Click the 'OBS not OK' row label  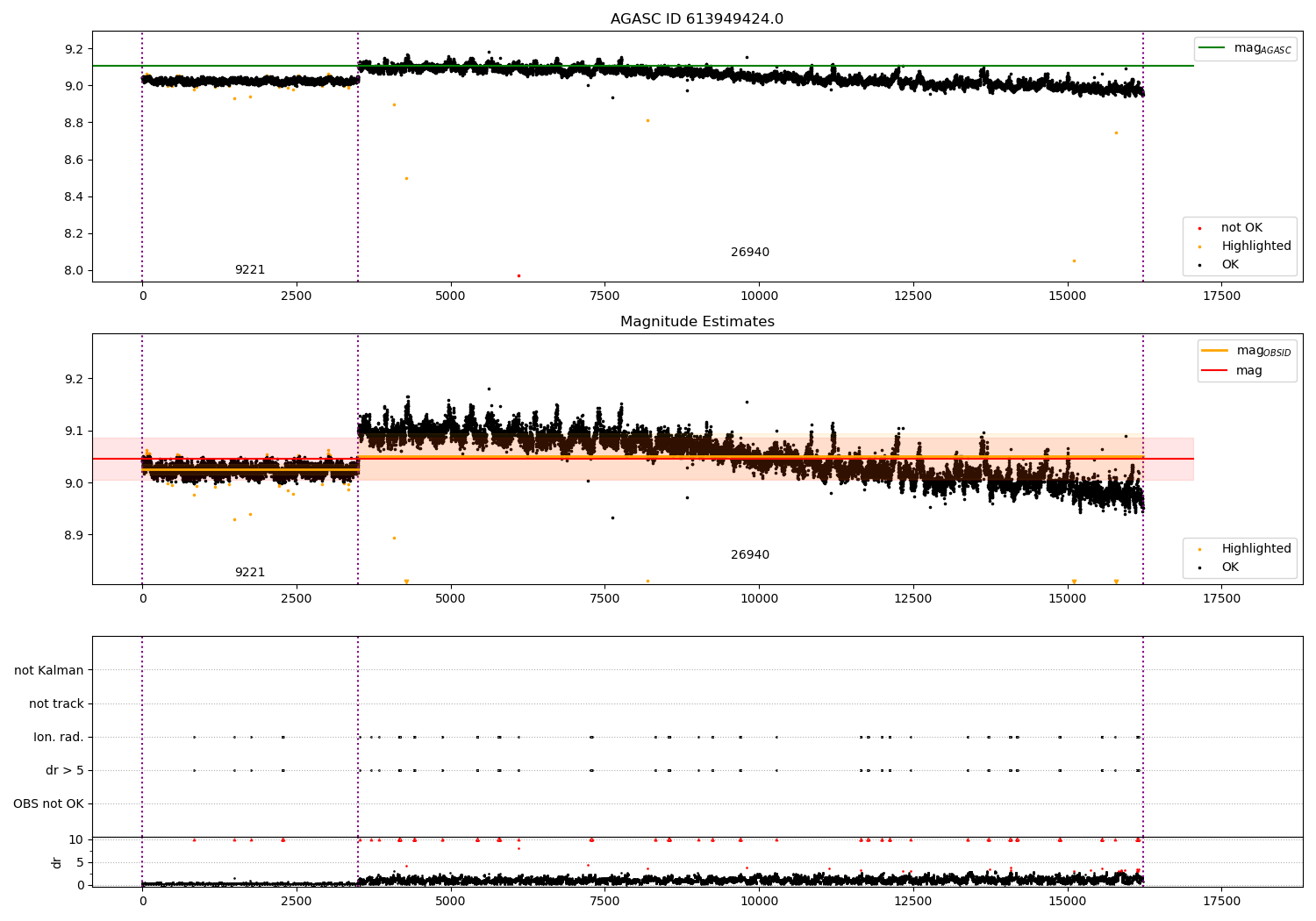[48, 803]
